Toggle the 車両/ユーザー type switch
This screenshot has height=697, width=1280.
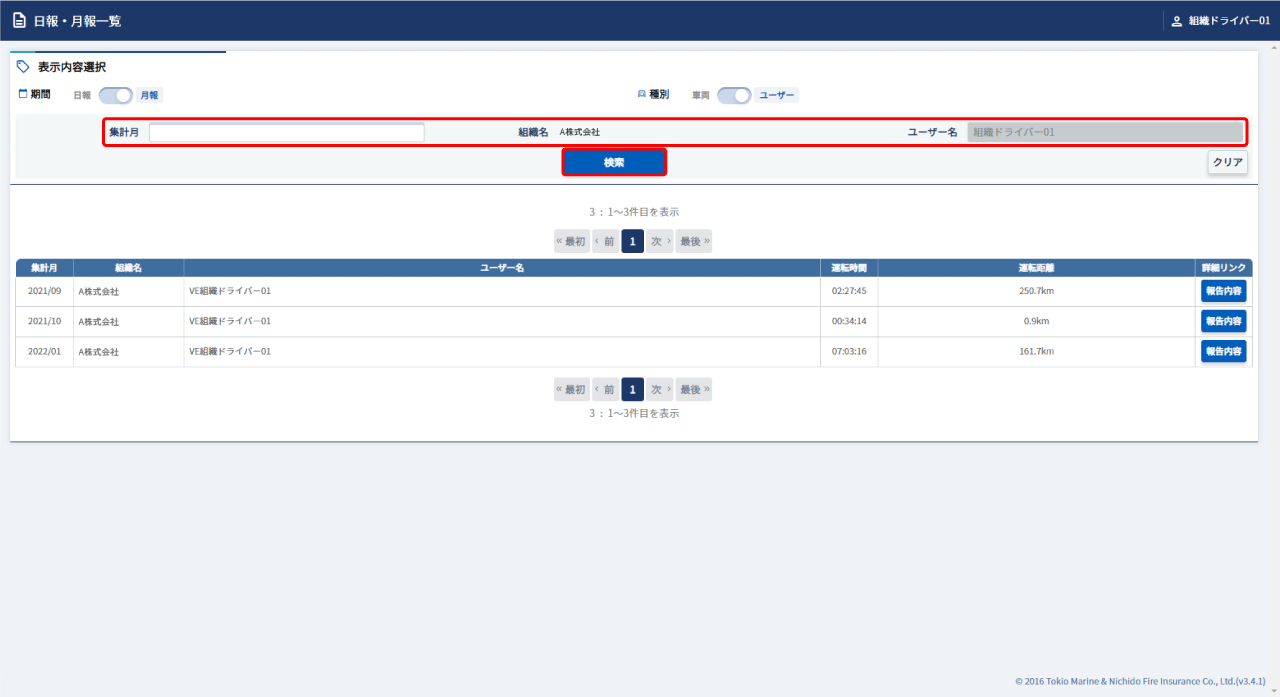[x=734, y=95]
